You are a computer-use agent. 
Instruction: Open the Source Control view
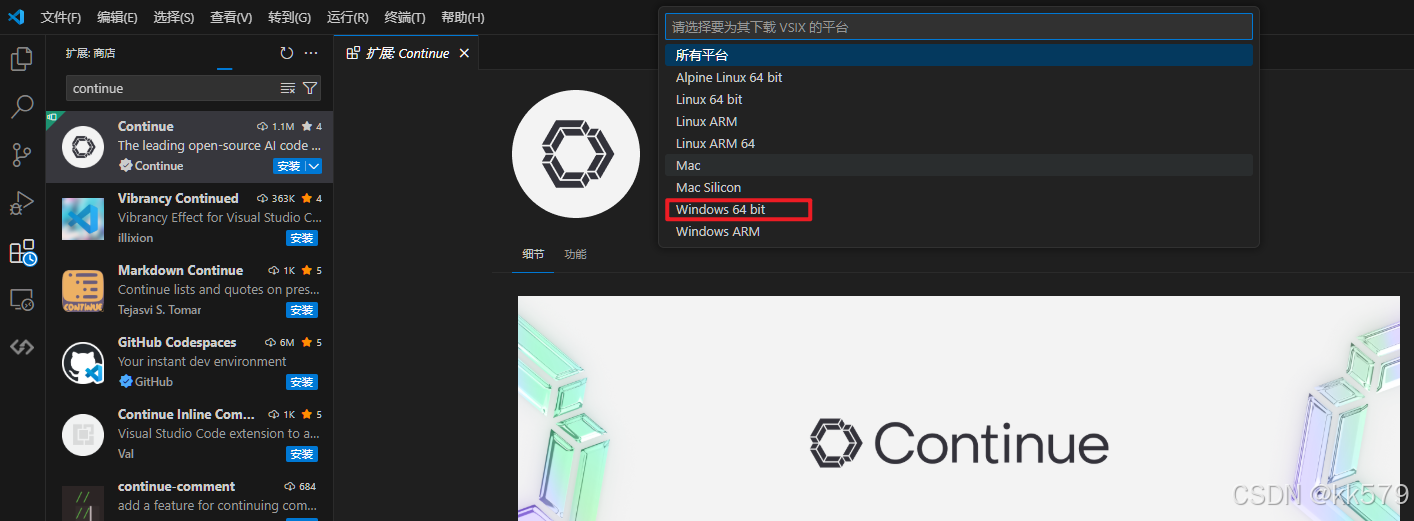click(x=22, y=155)
